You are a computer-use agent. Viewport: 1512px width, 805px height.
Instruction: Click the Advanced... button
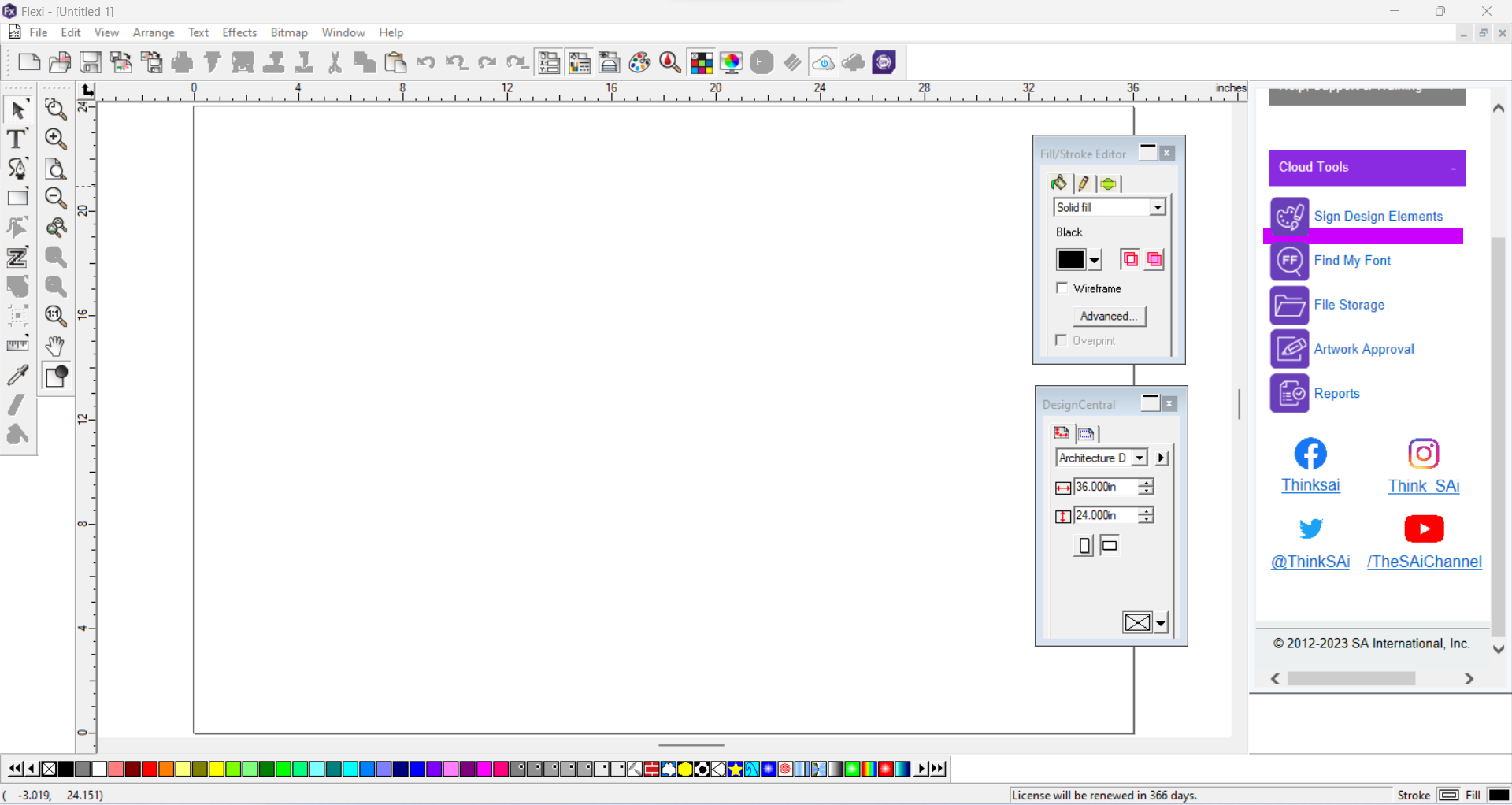(x=1109, y=316)
